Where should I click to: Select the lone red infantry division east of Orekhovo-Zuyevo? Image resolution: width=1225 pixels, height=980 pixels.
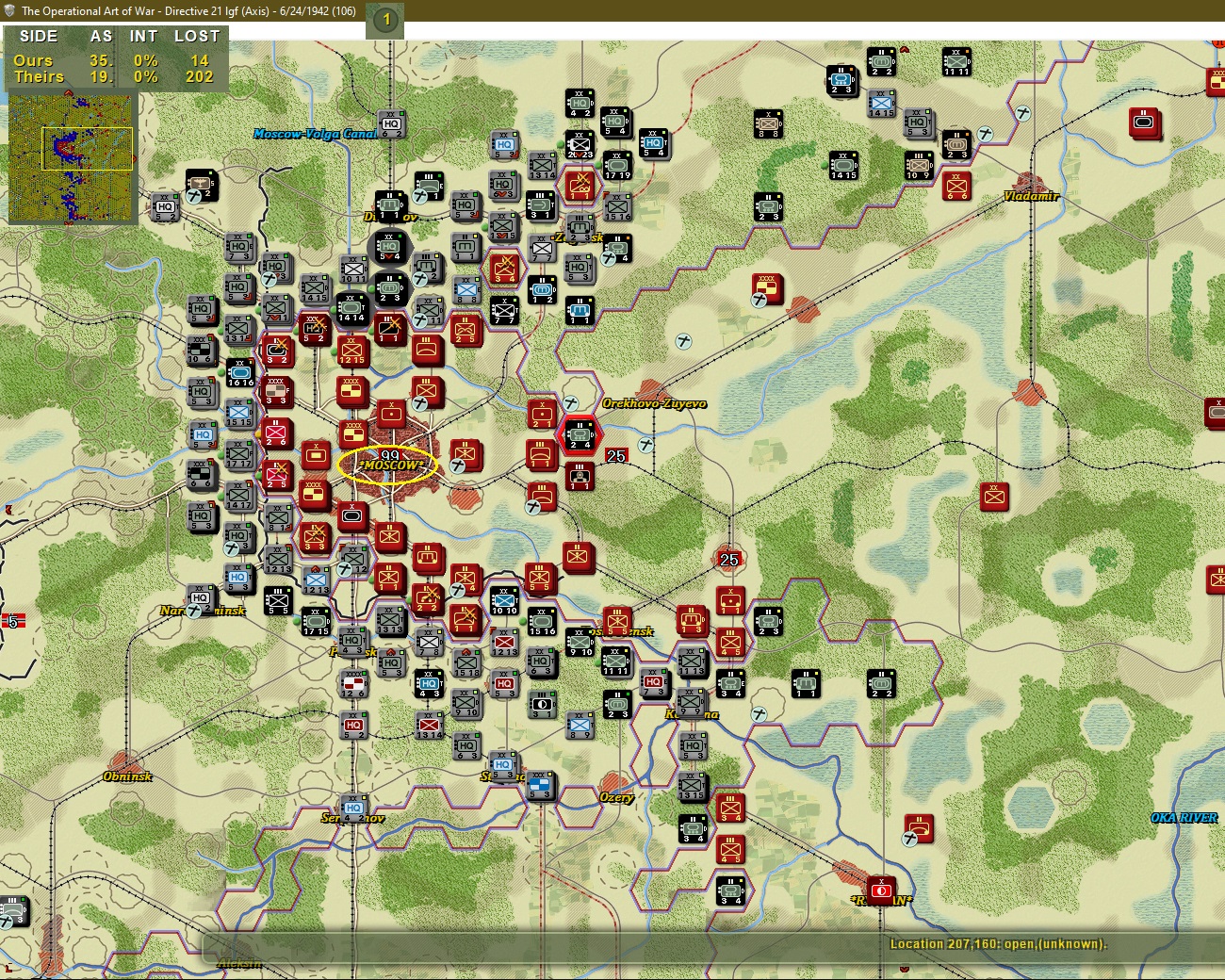993,496
